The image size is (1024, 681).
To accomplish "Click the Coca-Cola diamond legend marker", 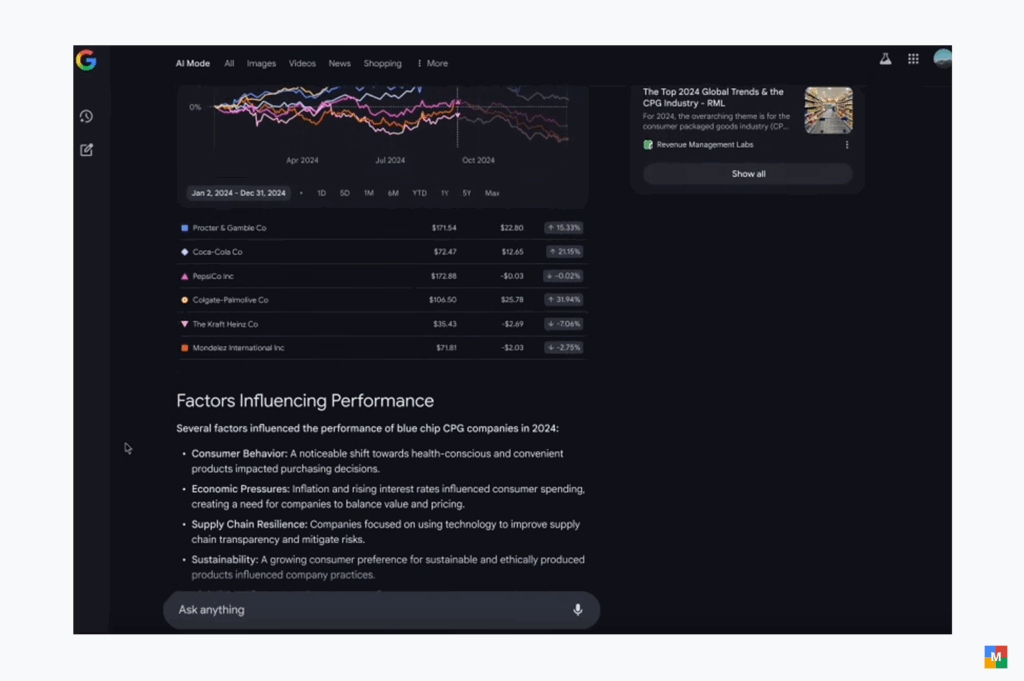I will 184,252.
